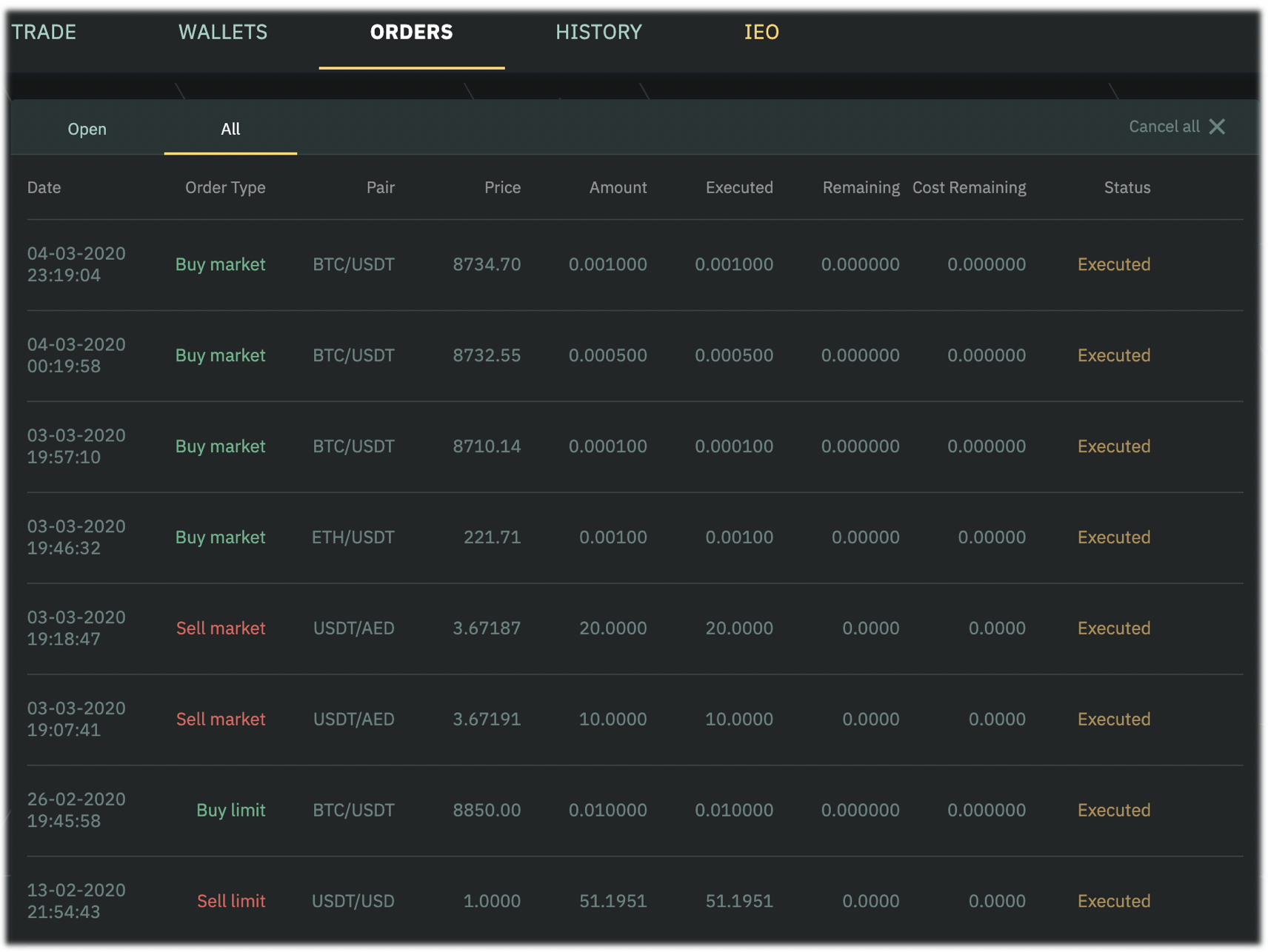Click the Sell limit order type

tap(231, 901)
